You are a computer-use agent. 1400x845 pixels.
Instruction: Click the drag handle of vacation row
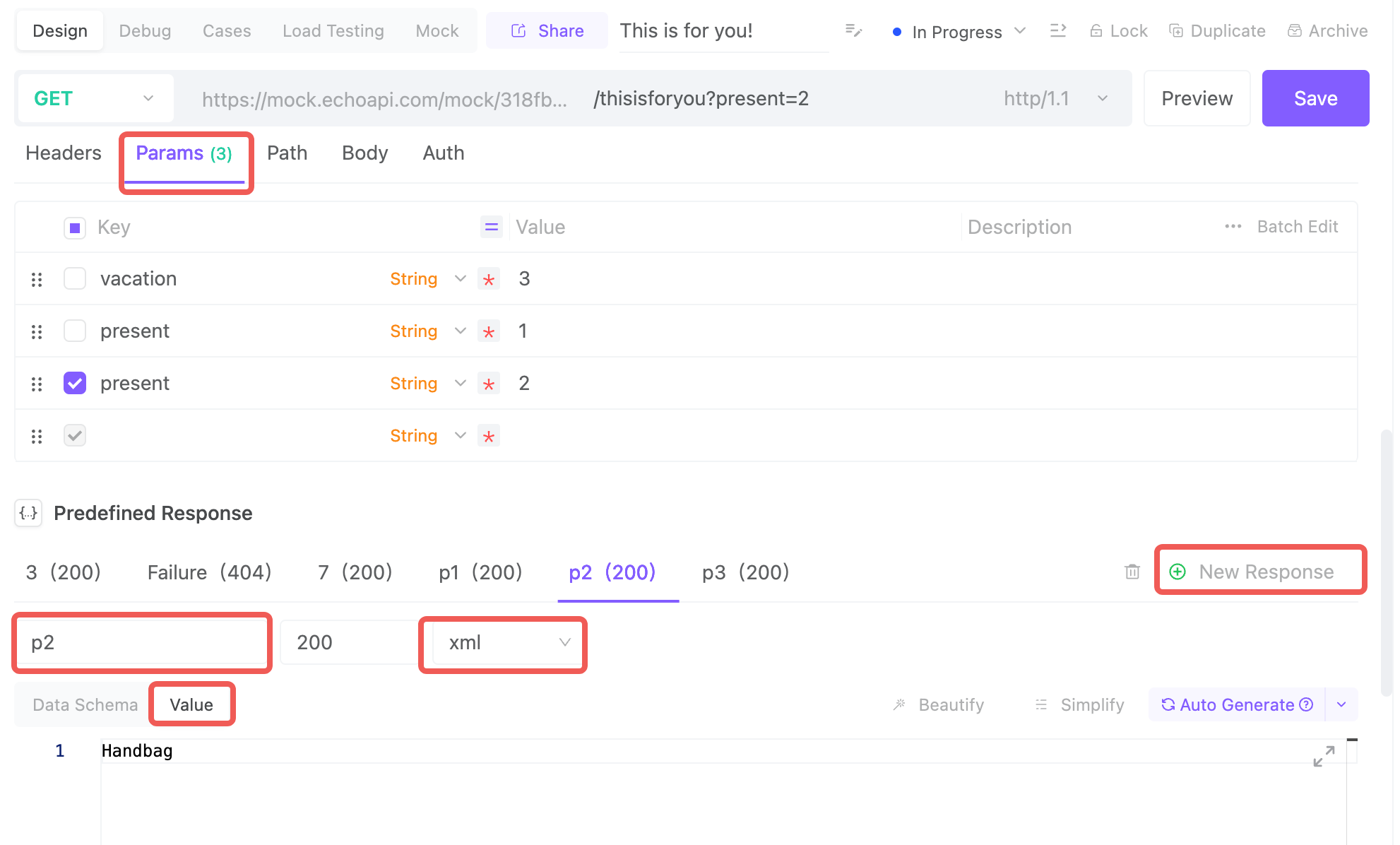37,280
